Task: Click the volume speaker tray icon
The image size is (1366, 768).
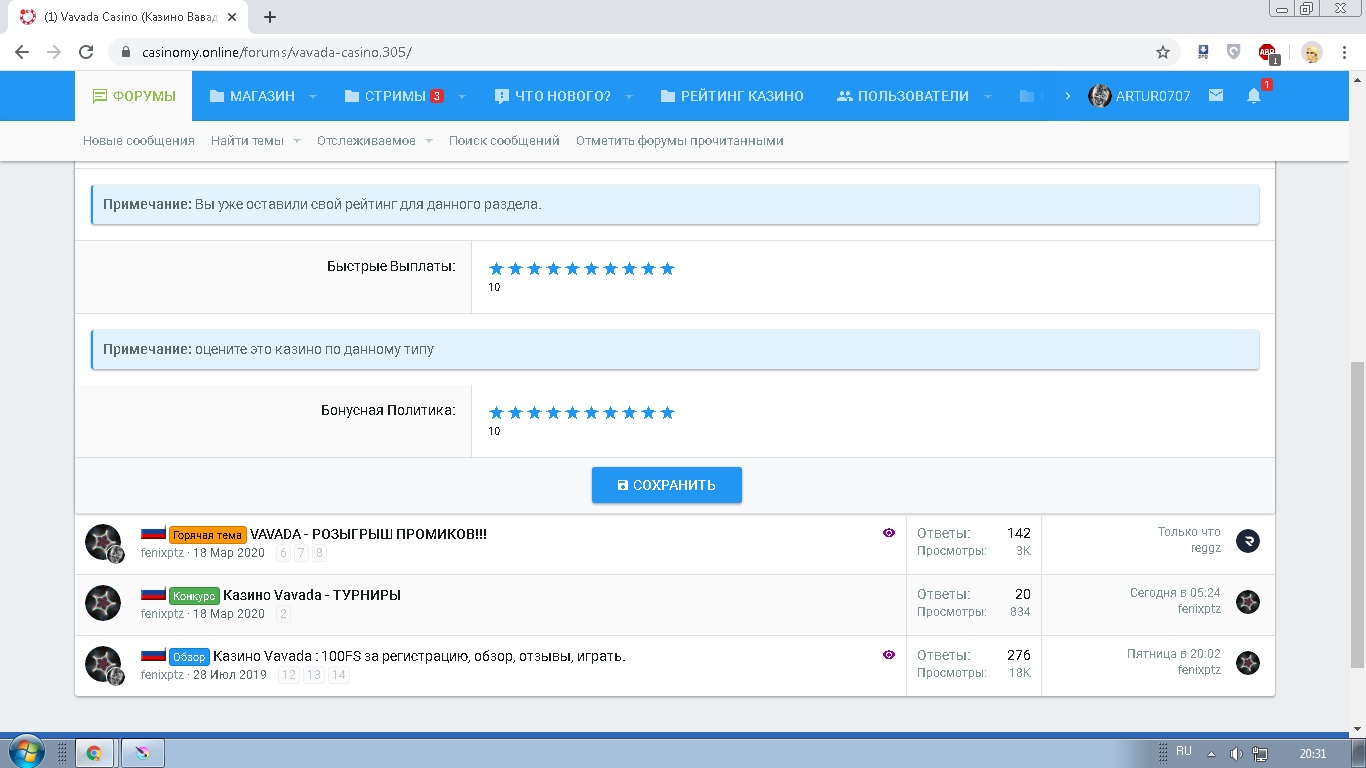Action: point(1236,753)
